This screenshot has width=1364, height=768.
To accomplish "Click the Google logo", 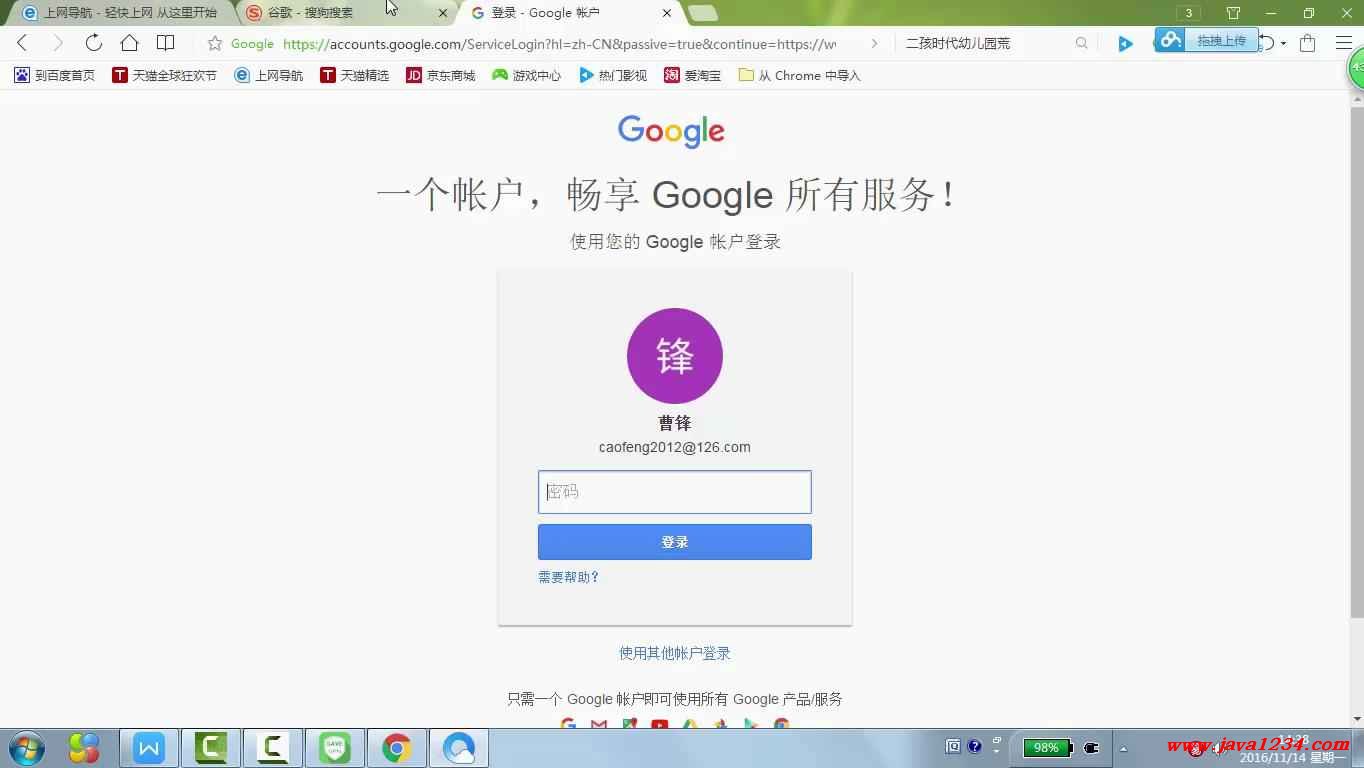I will click(x=671, y=131).
